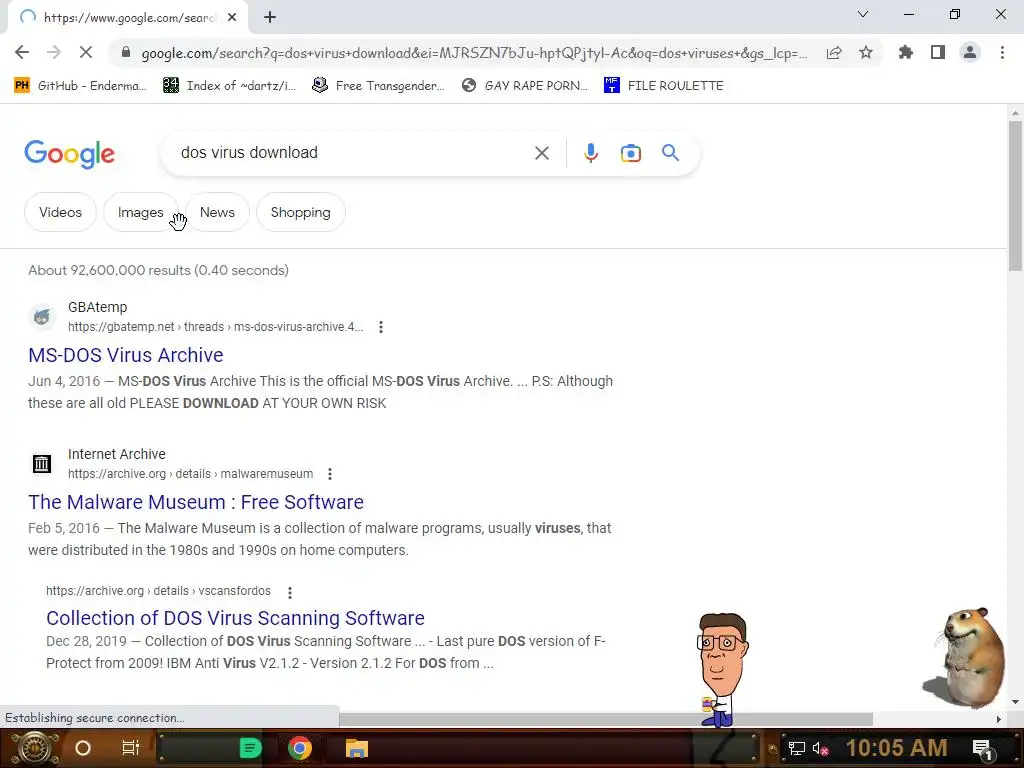Share this page from address bar
Viewport: 1024px width, 768px height.
tap(834, 53)
